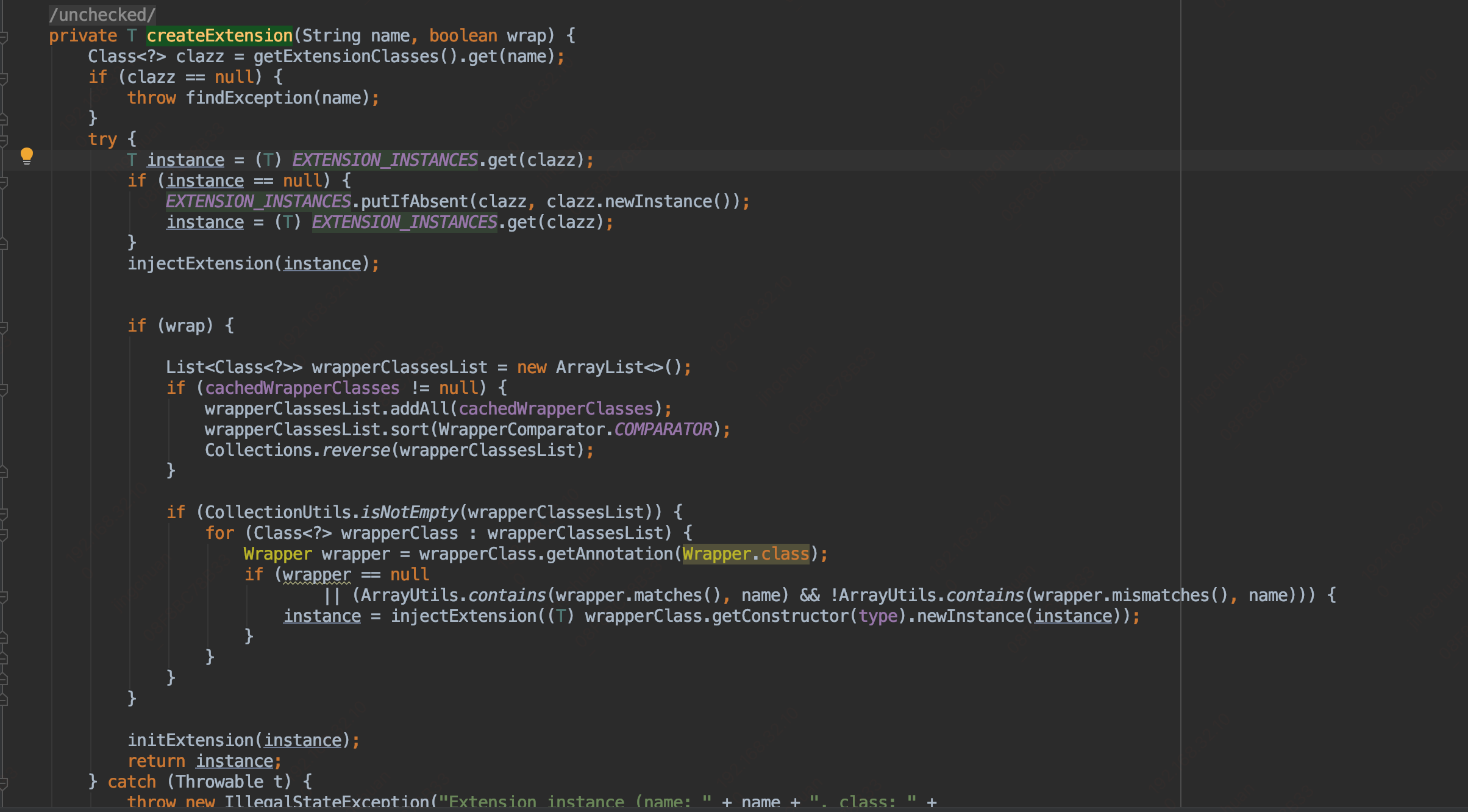Collapse the 'if (clazz == null)' block

(x=4, y=78)
